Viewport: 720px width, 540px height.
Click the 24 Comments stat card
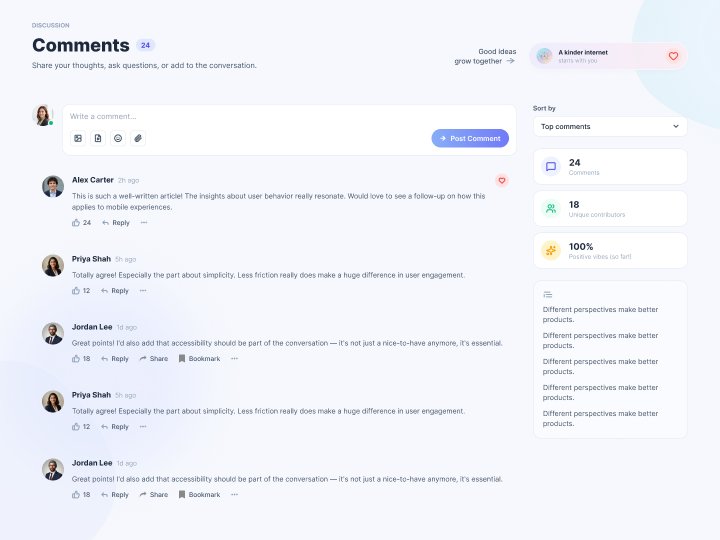(610, 167)
